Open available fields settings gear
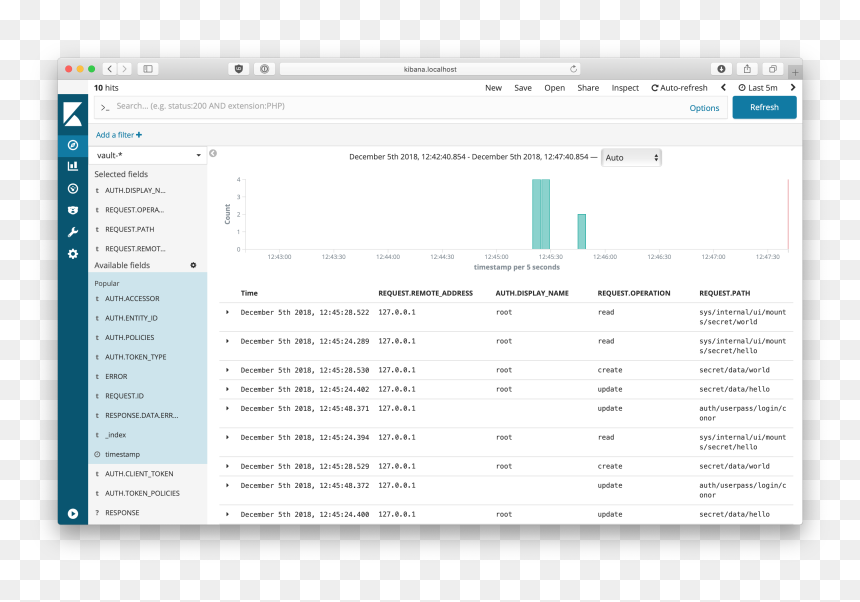The image size is (860, 602). [193, 265]
